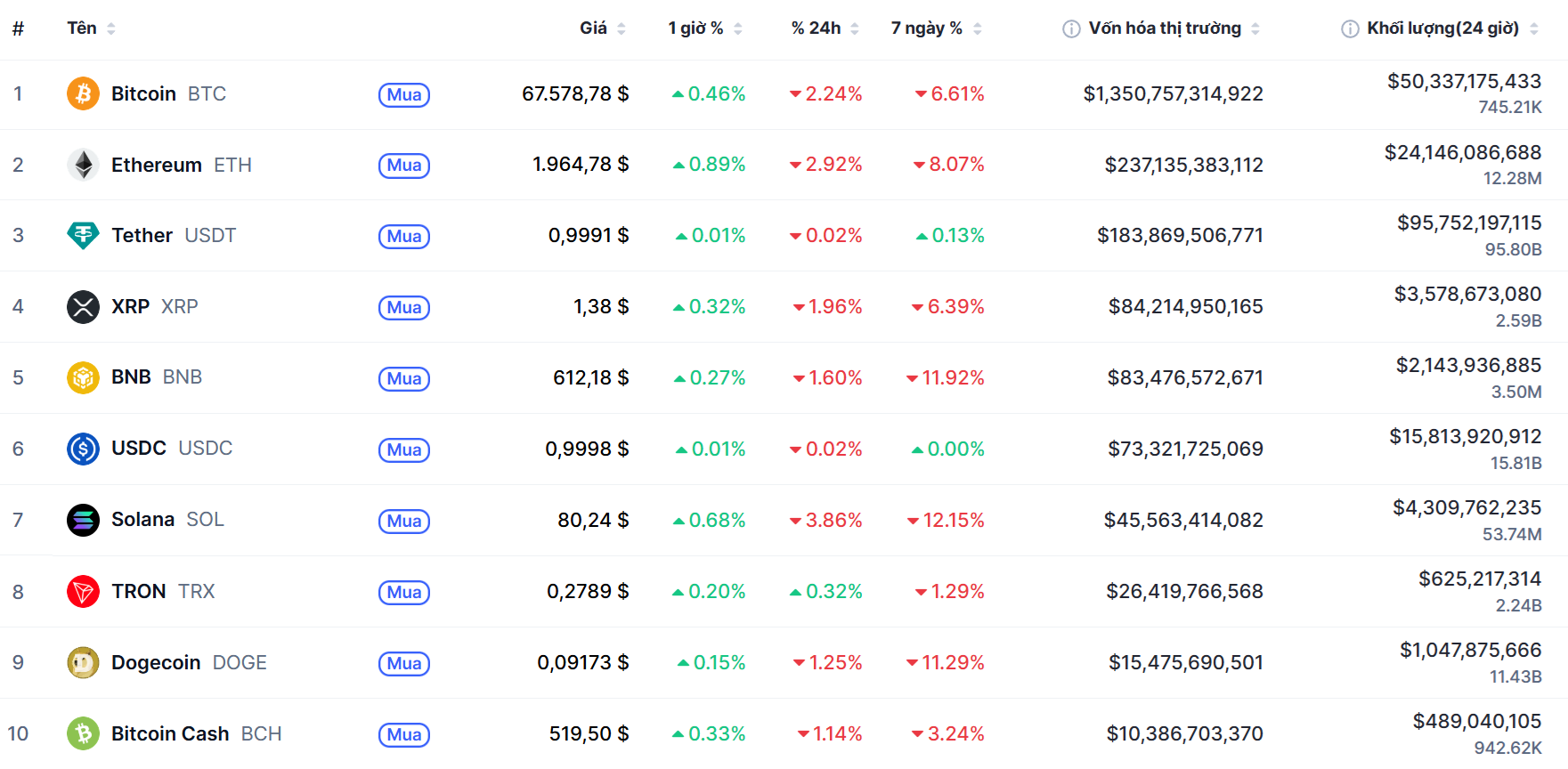Click Mua button for Dogecoin
This screenshot has width=1568, height=769.
pyautogui.click(x=404, y=664)
